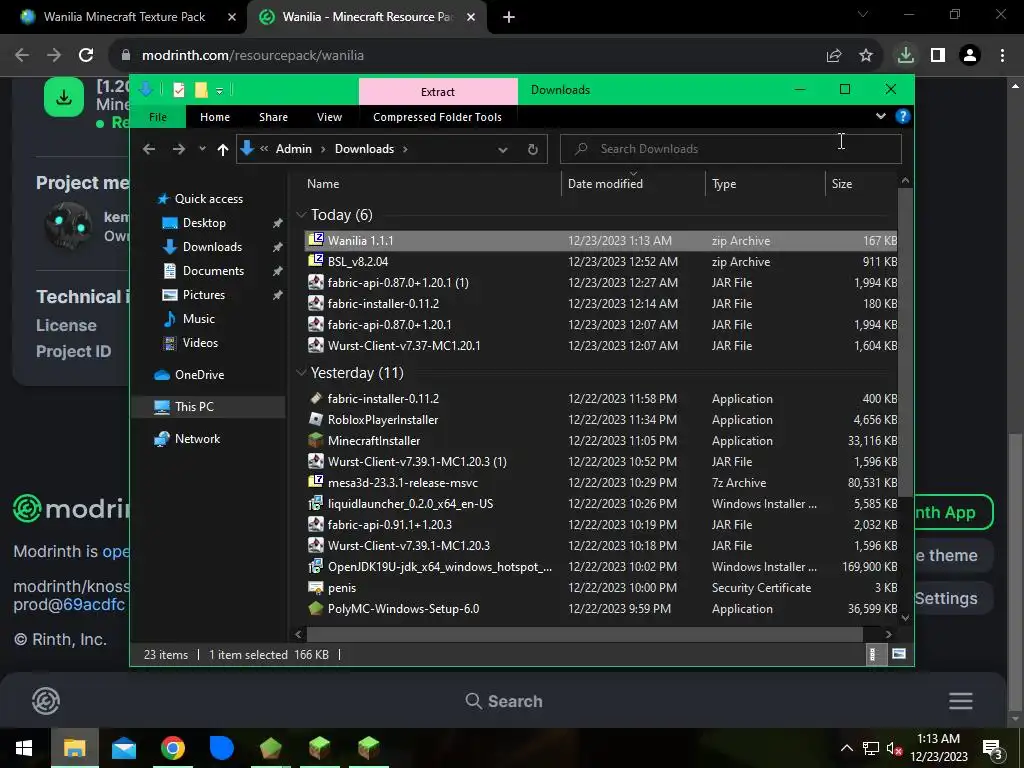
Task: Open the Modrinth hamburger menu
Action: pyautogui.click(x=961, y=701)
